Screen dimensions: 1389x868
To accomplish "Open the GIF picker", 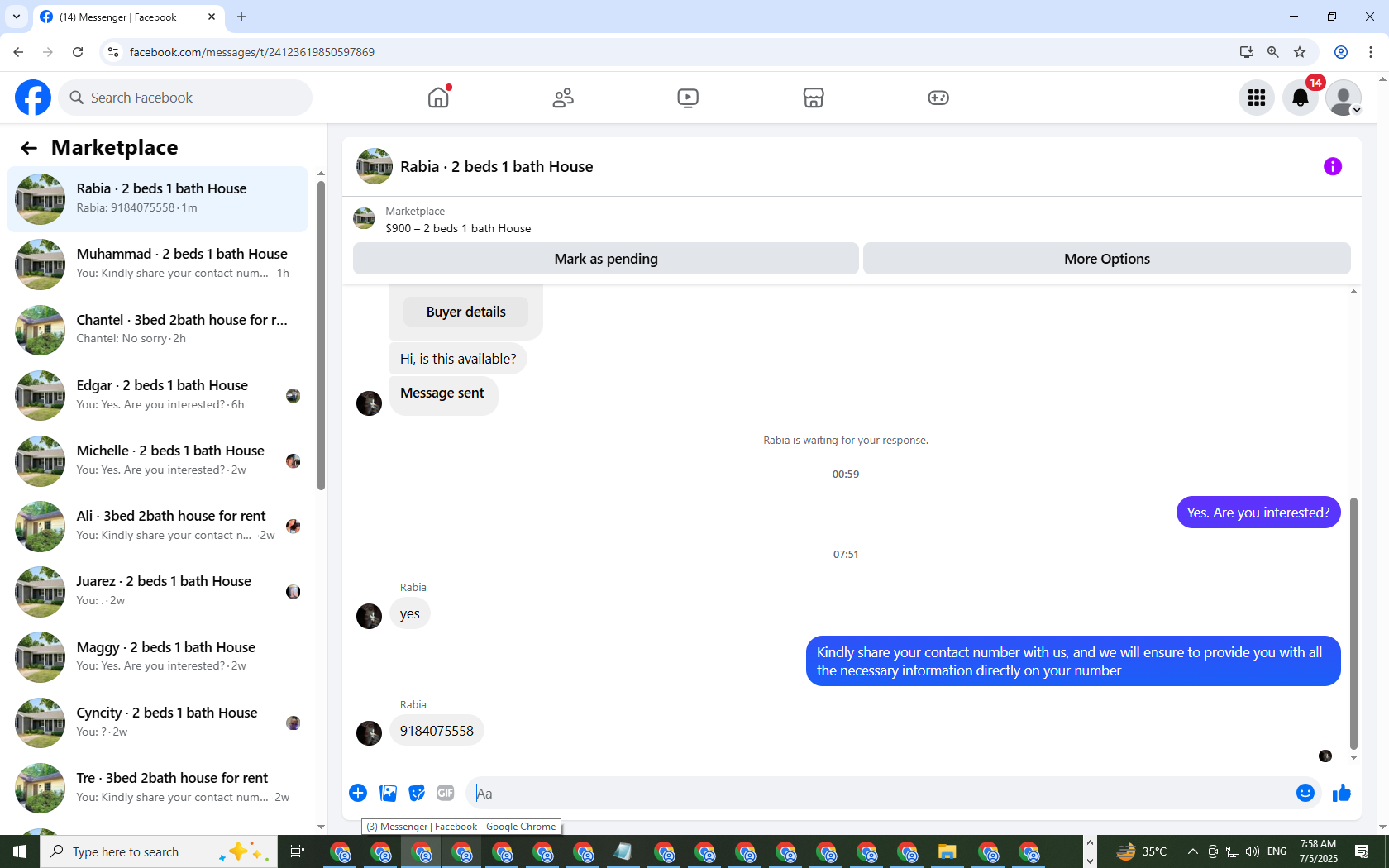I will [446, 793].
